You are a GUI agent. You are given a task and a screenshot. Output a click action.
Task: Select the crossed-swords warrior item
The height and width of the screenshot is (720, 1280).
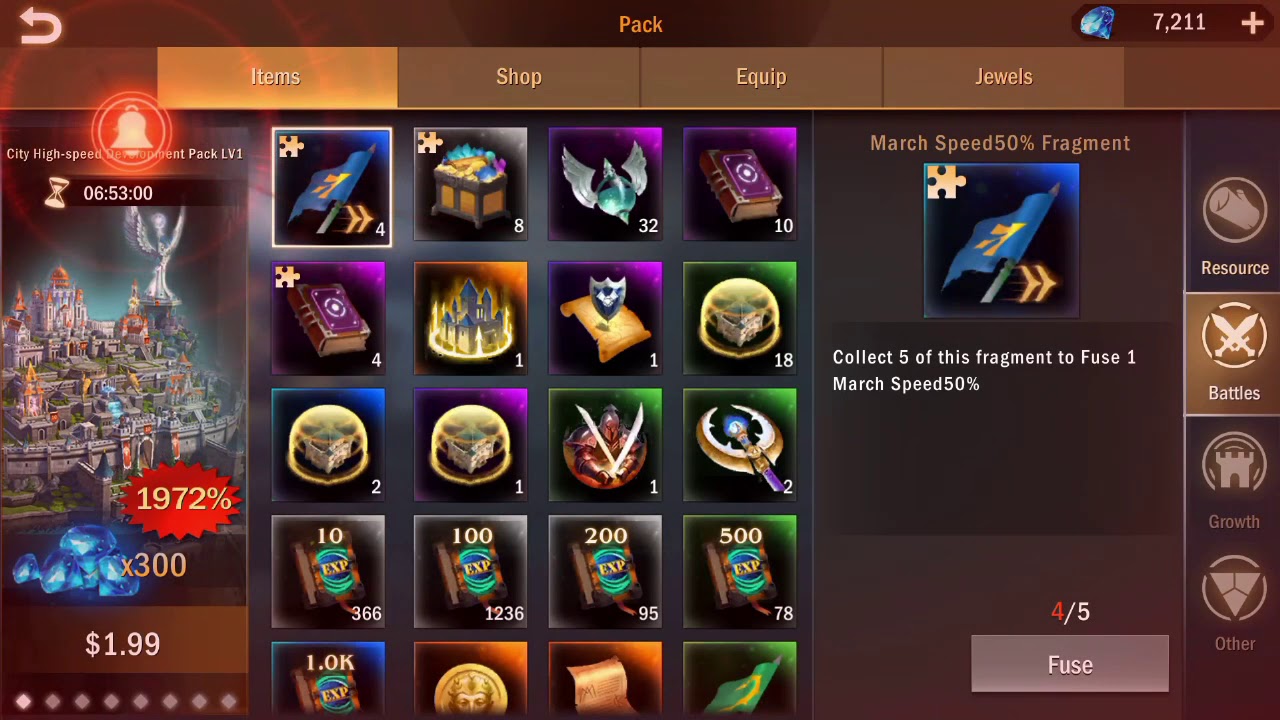coord(605,445)
